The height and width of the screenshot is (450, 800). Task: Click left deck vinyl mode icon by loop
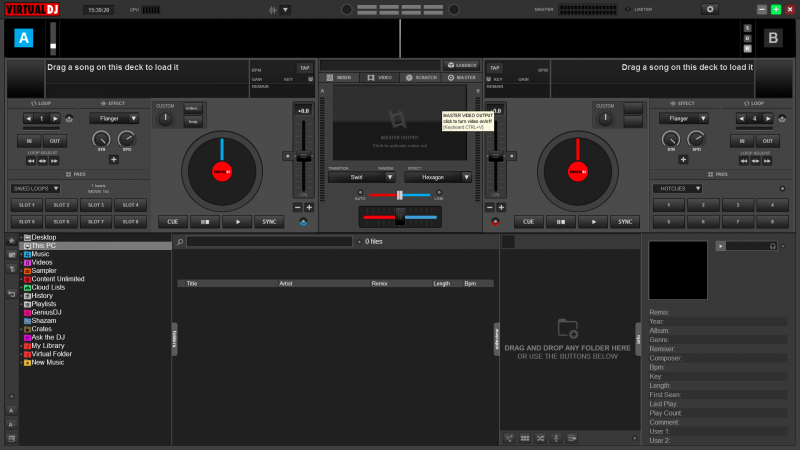coord(69,119)
